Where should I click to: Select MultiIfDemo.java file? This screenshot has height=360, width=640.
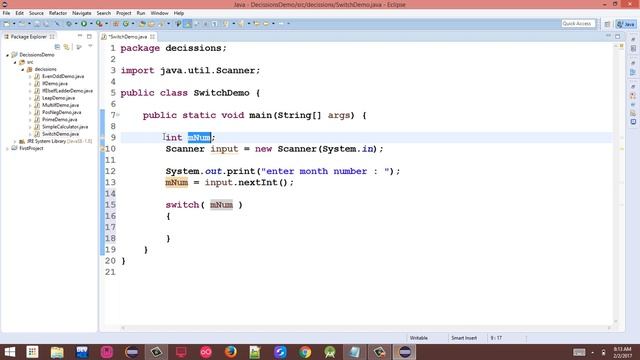(x=60, y=105)
